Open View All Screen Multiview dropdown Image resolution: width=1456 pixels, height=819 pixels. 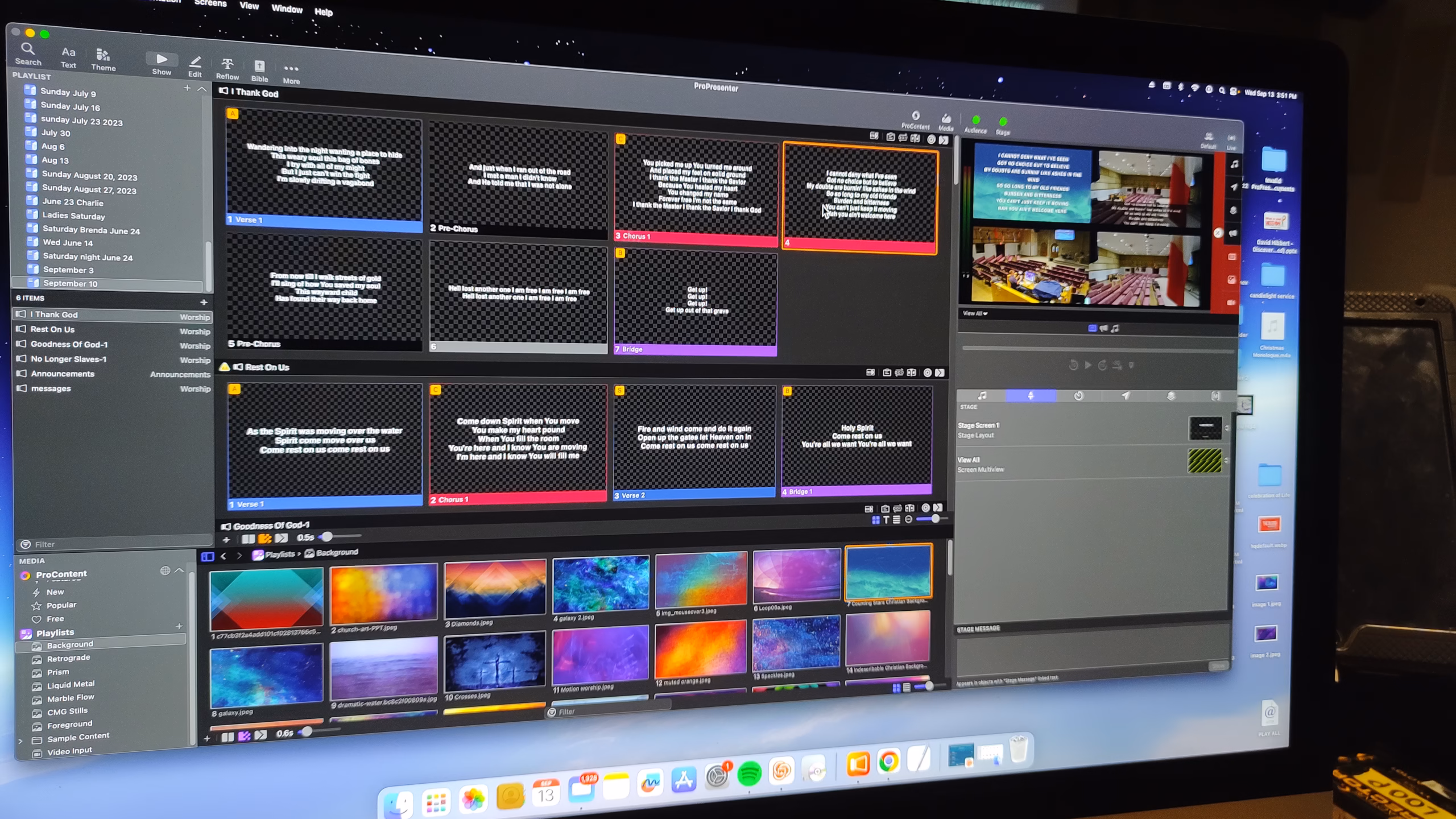pyautogui.click(x=1226, y=461)
